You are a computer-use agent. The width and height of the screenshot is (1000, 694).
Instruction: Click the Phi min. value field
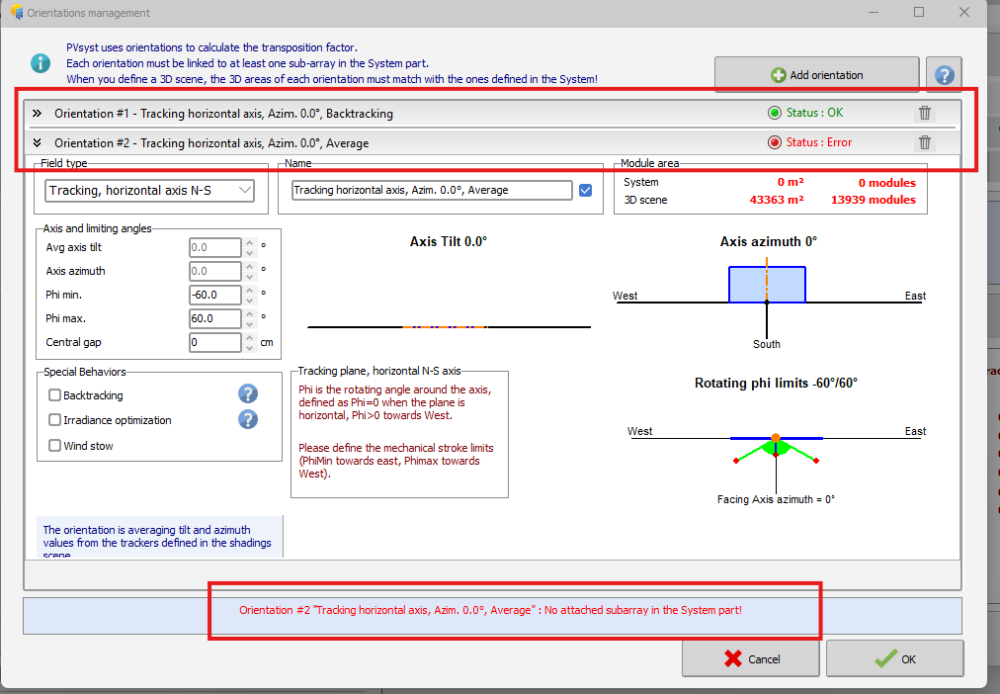coord(214,295)
